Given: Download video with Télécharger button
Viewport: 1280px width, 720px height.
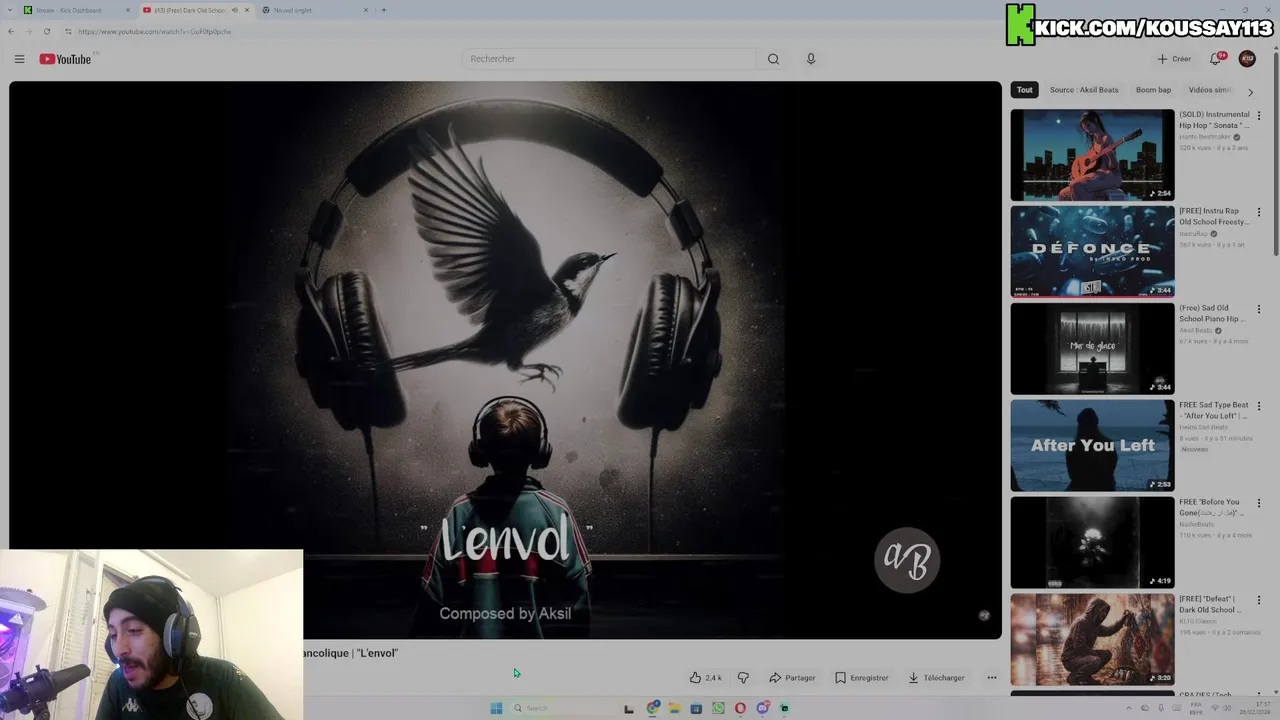Looking at the screenshot, I should coord(936,677).
